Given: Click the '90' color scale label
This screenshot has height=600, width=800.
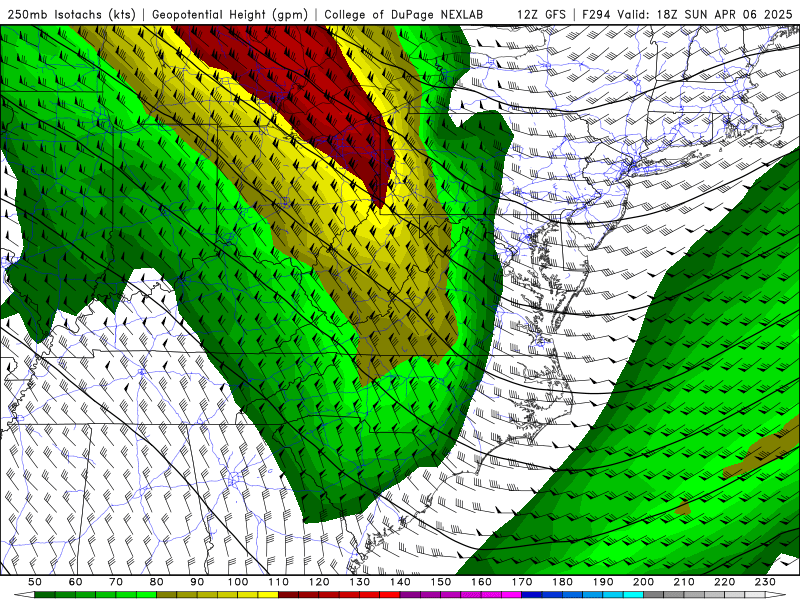Looking at the screenshot, I should (197, 582).
